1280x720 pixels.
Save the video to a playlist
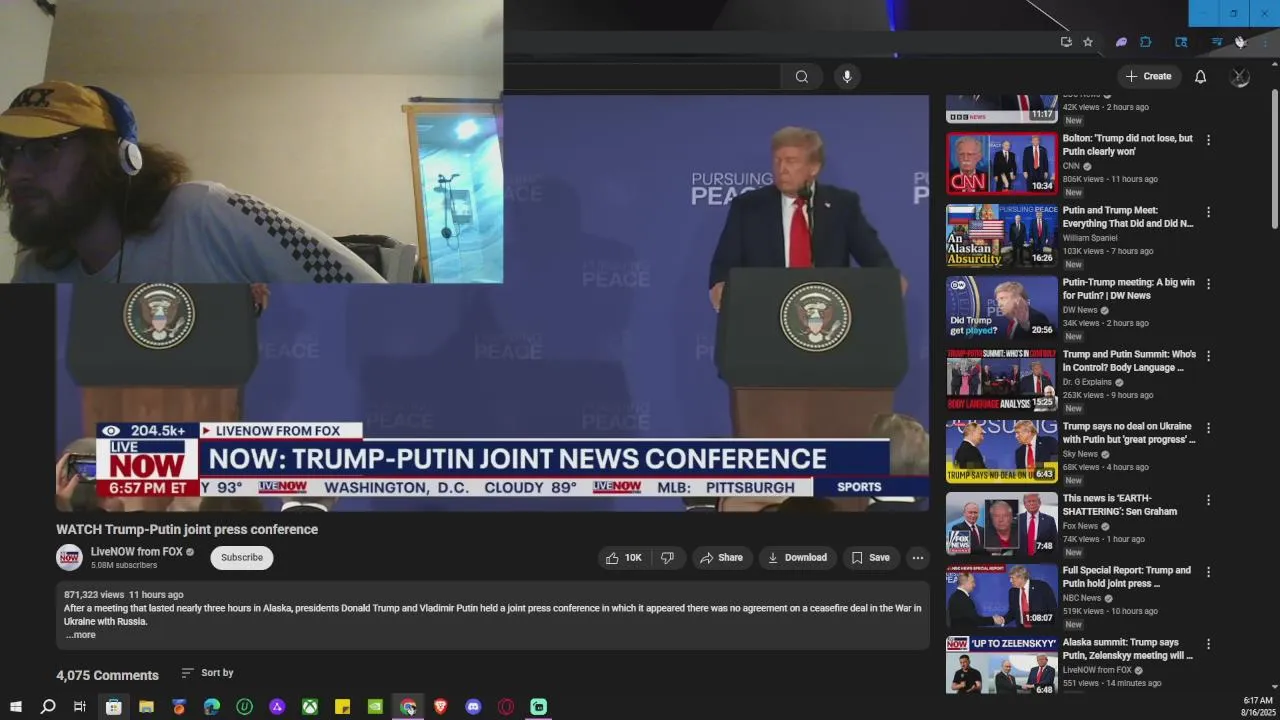point(870,558)
